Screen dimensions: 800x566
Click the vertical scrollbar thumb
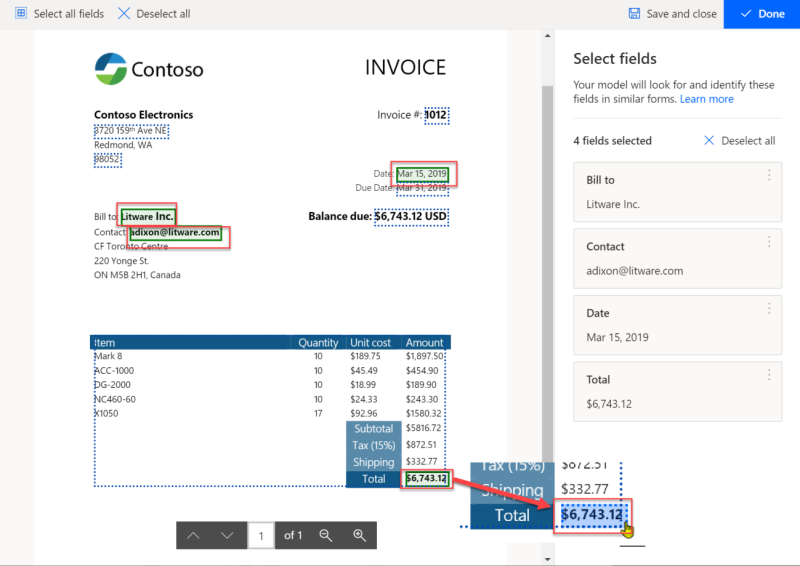tap(547, 276)
